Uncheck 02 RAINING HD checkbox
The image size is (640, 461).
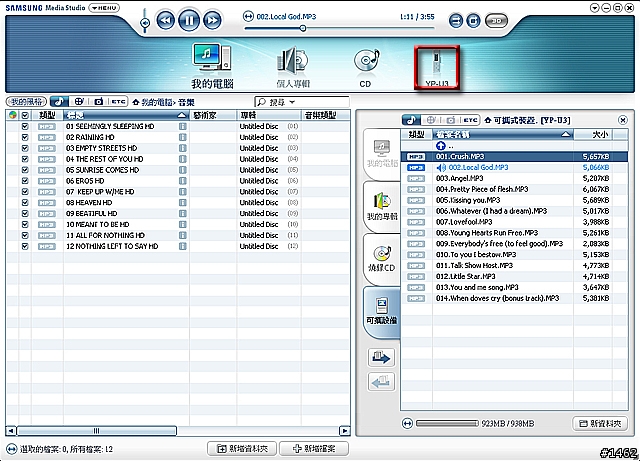click(25, 137)
